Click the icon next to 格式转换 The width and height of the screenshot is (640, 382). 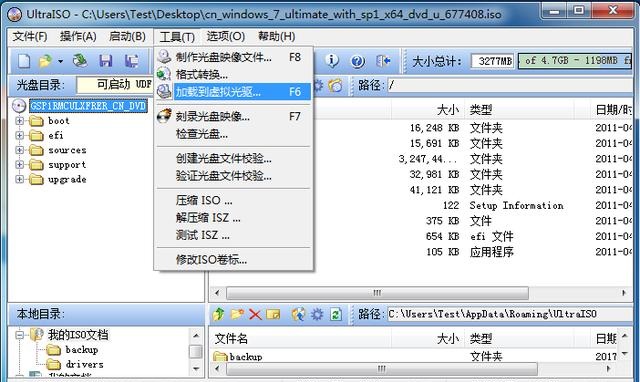tap(164, 74)
